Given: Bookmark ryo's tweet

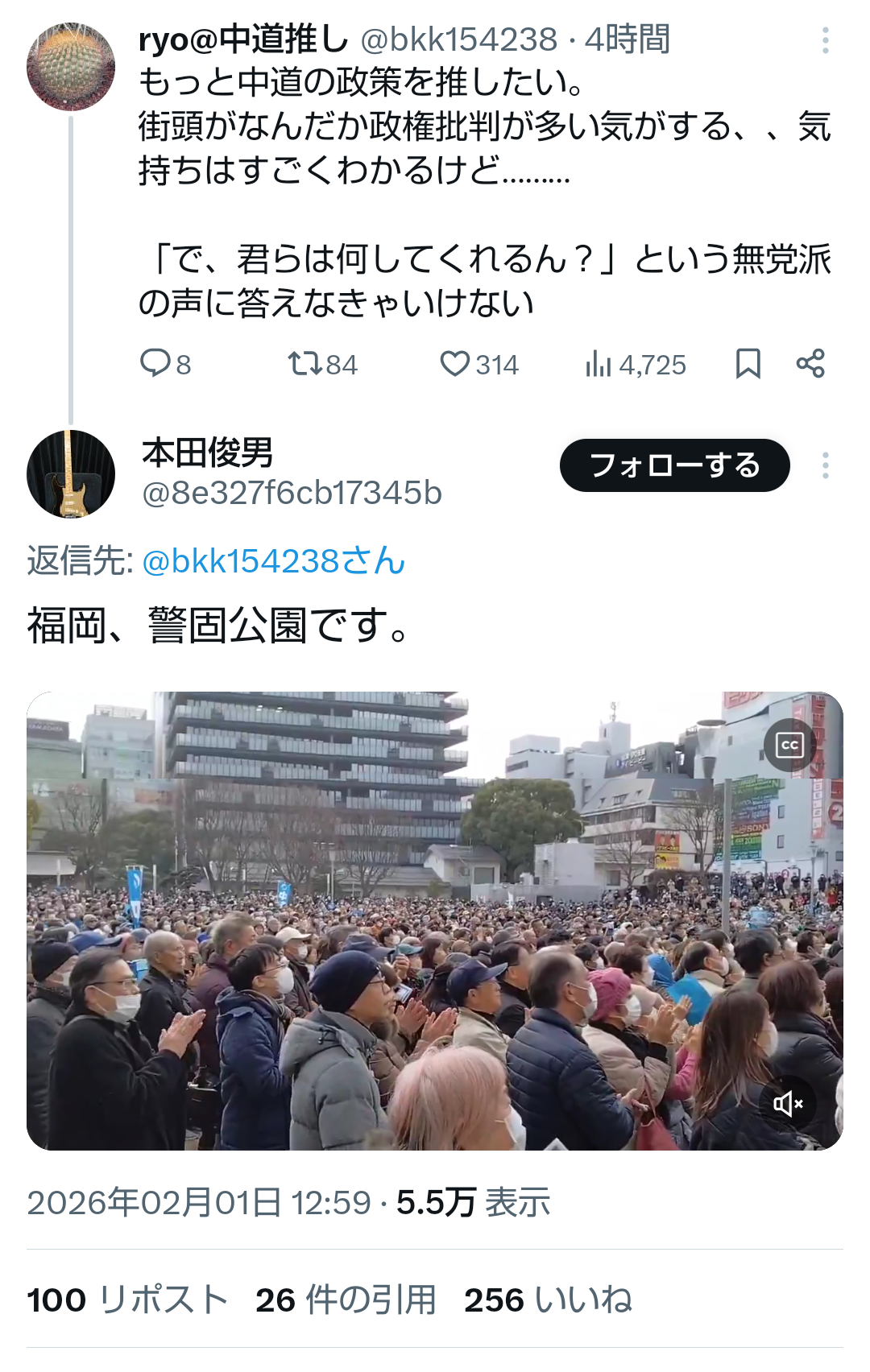Looking at the screenshot, I should [748, 364].
